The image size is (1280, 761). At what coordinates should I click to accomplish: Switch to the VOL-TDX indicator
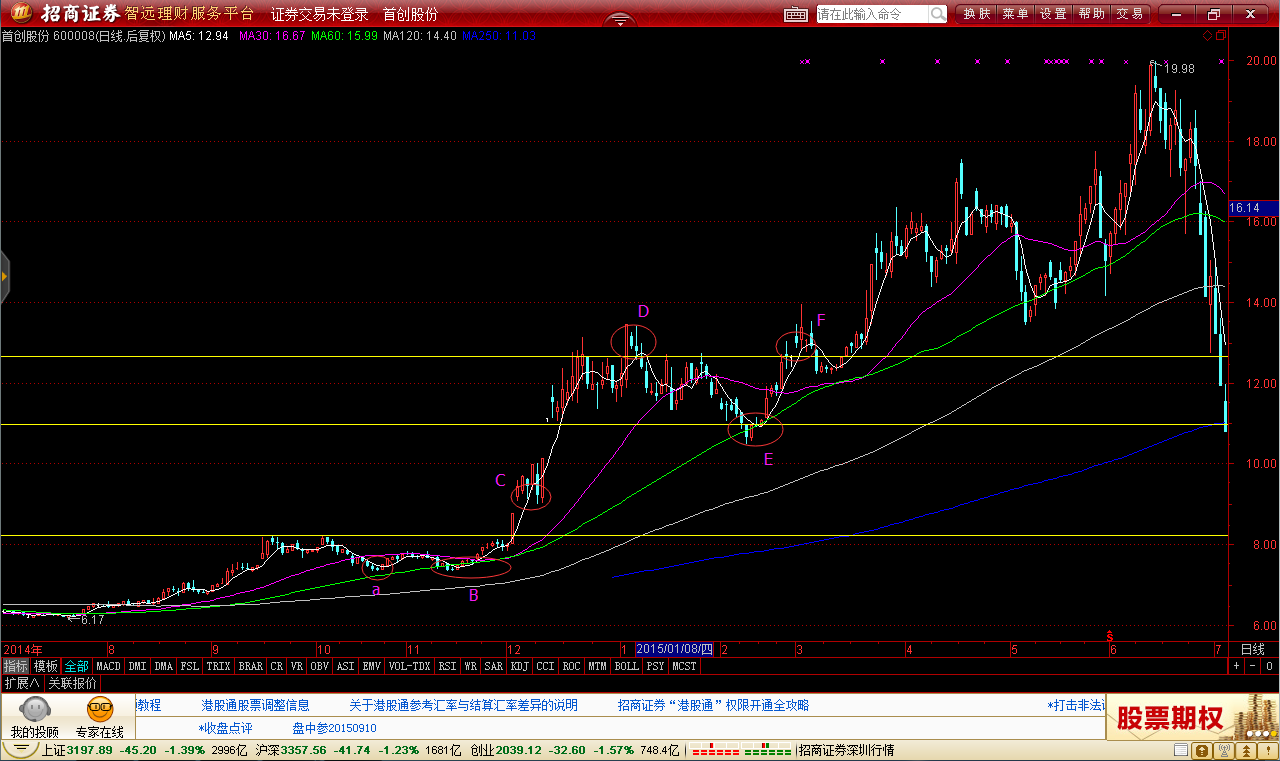point(410,666)
